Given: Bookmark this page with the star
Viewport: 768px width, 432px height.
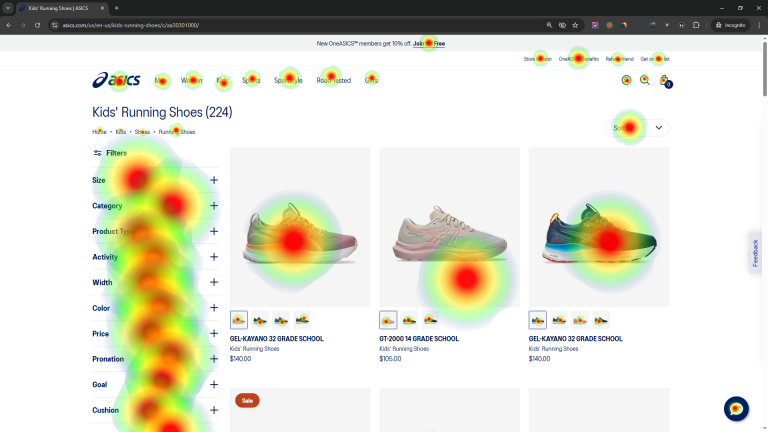Looking at the screenshot, I should pyautogui.click(x=575, y=25).
